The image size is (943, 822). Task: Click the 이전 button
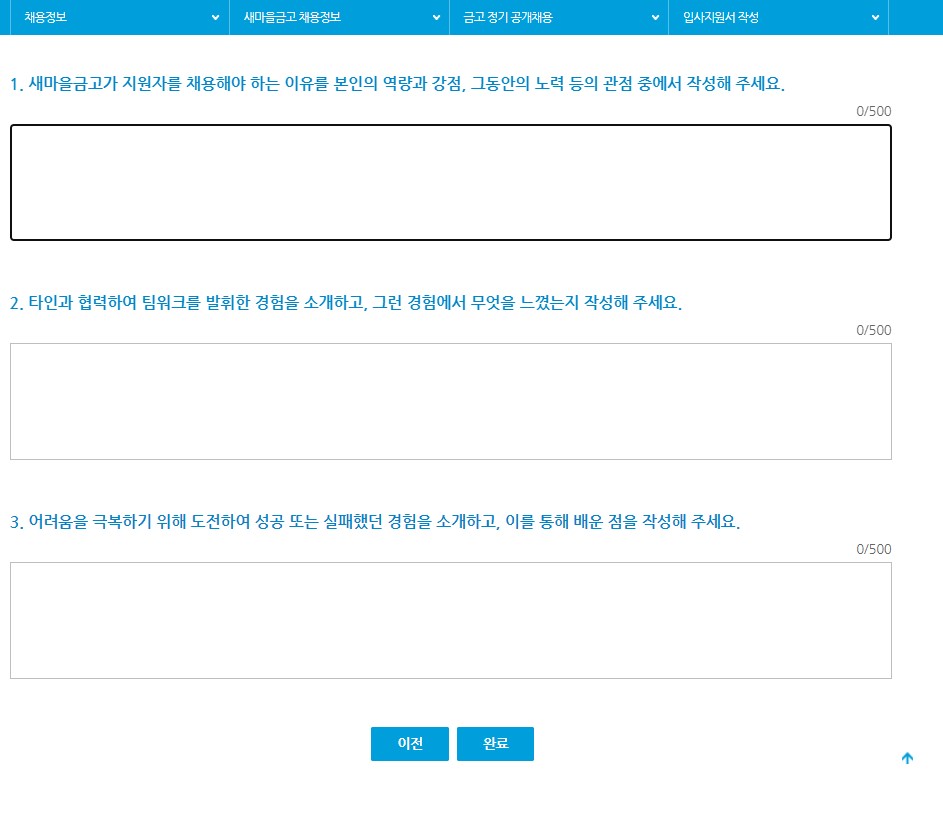(x=410, y=744)
